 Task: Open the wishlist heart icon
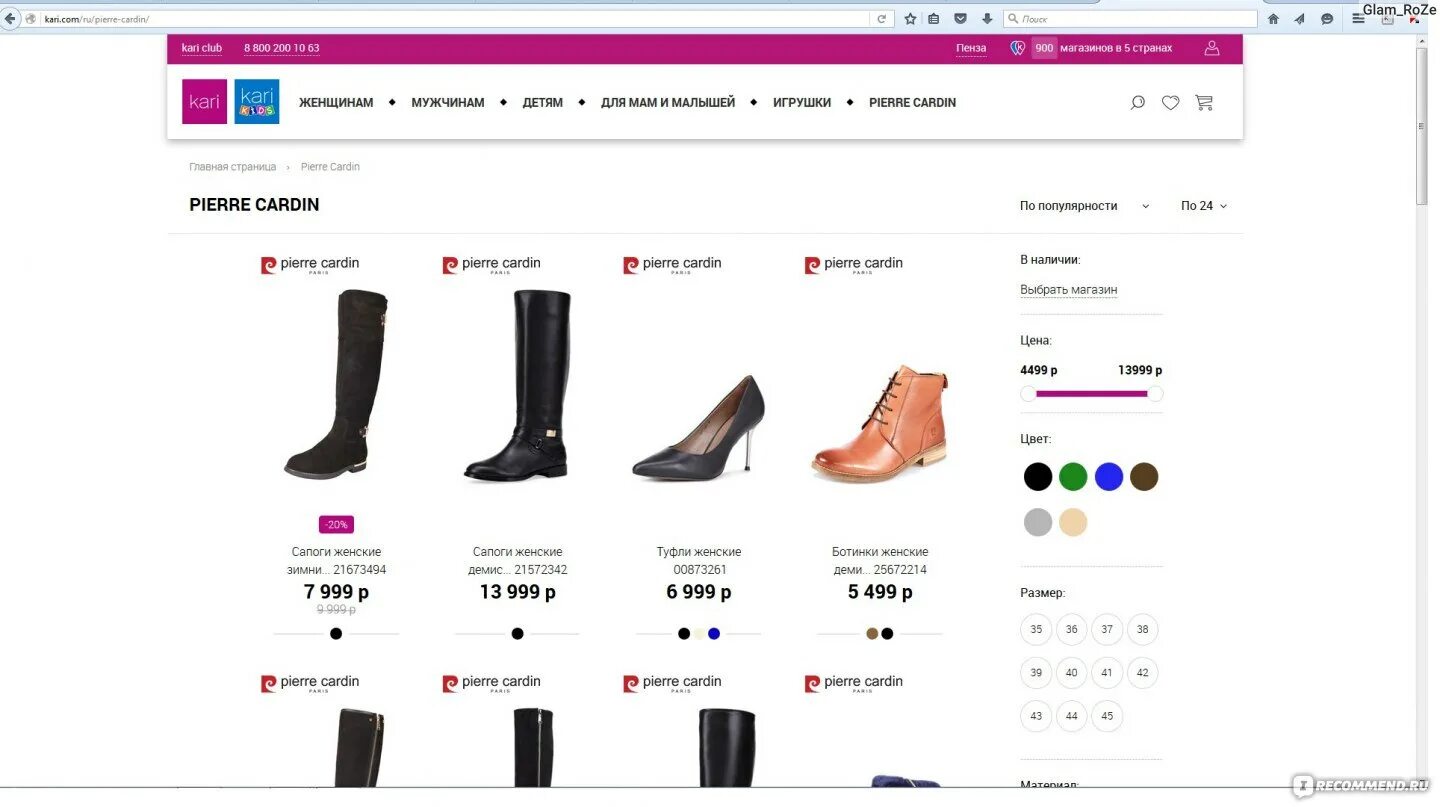tap(1170, 102)
